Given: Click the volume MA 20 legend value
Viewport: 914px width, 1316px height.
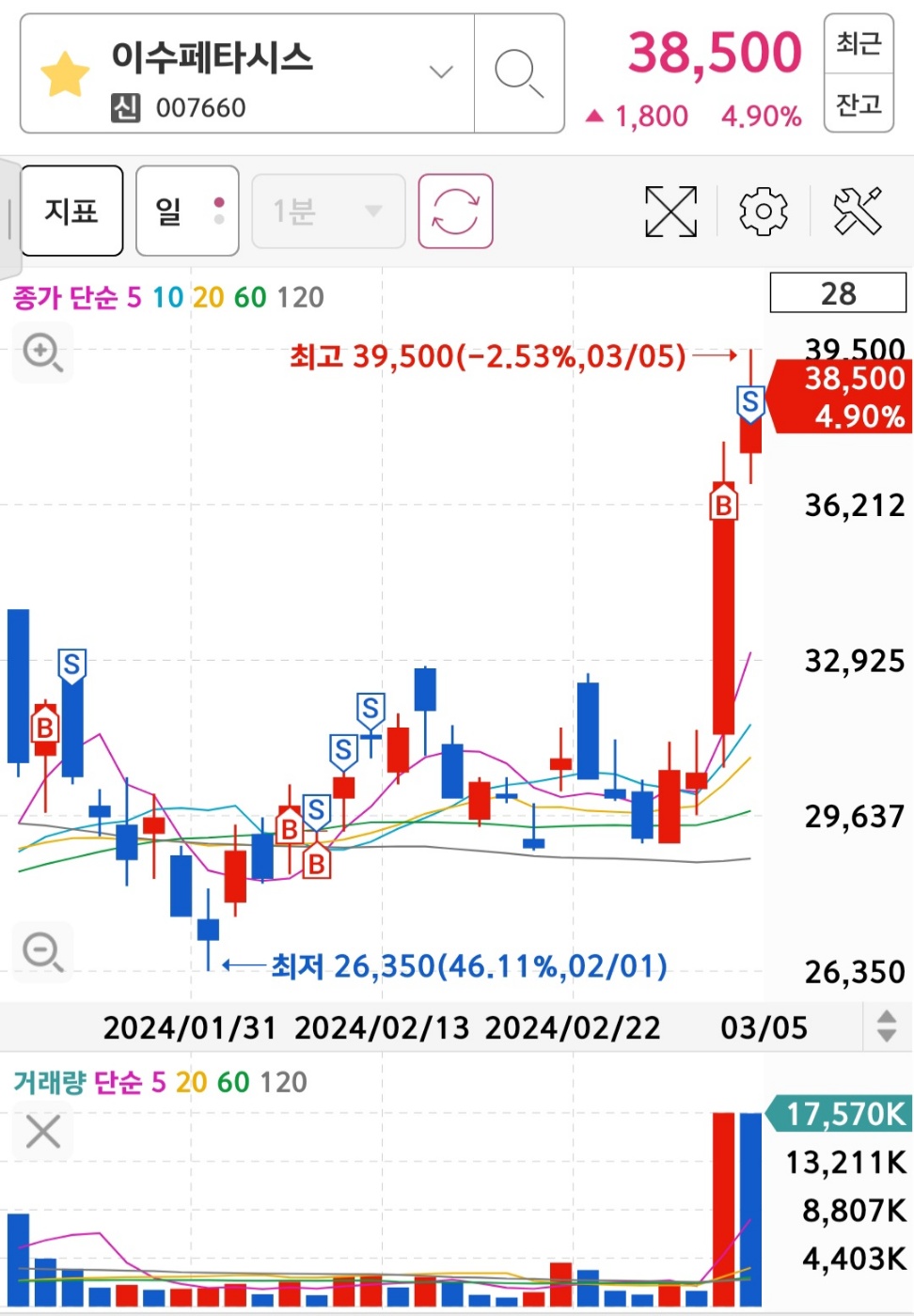Looking at the screenshot, I should pos(191,1082).
